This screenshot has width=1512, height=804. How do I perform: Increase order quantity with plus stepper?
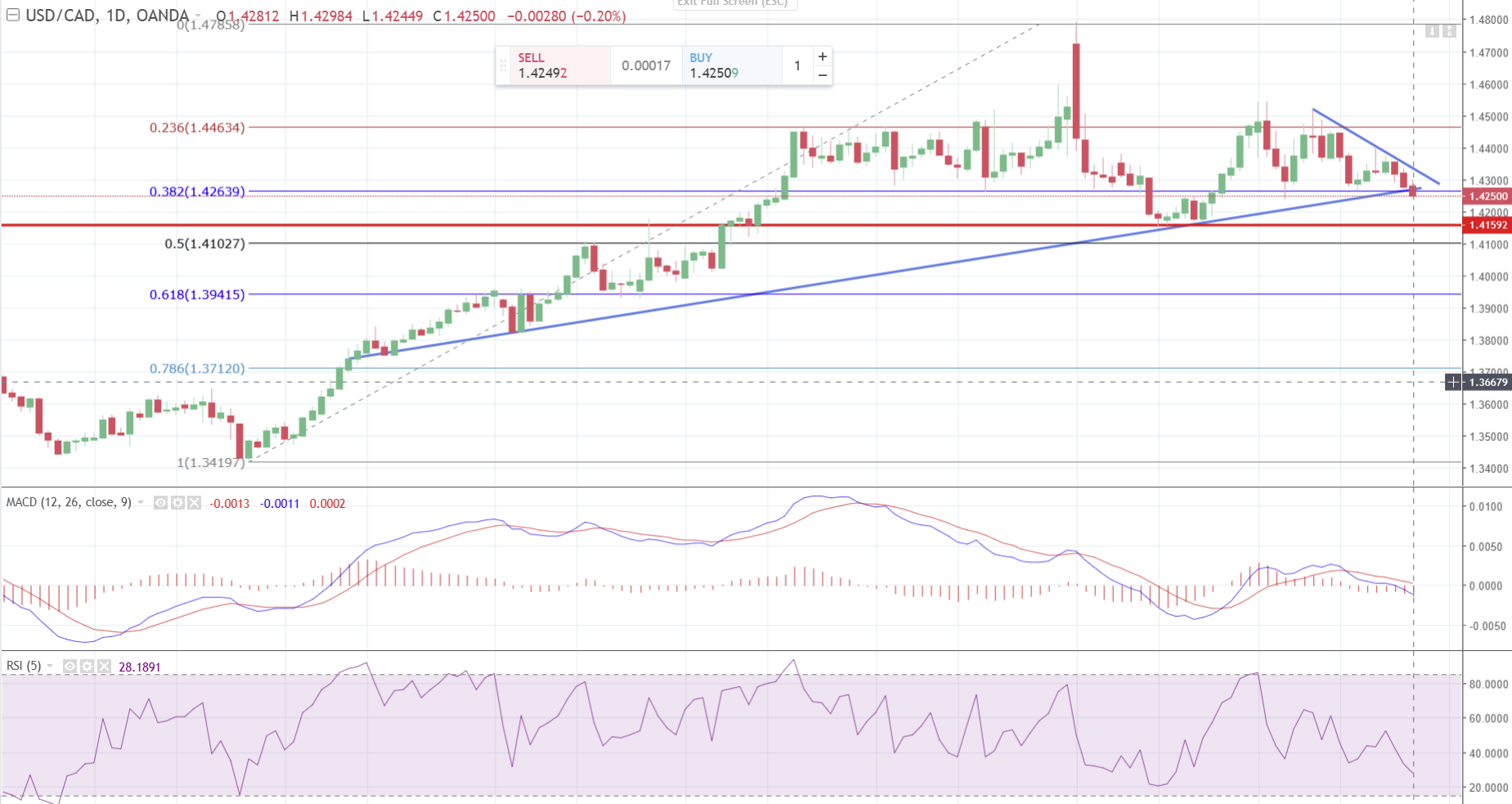coord(823,56)
